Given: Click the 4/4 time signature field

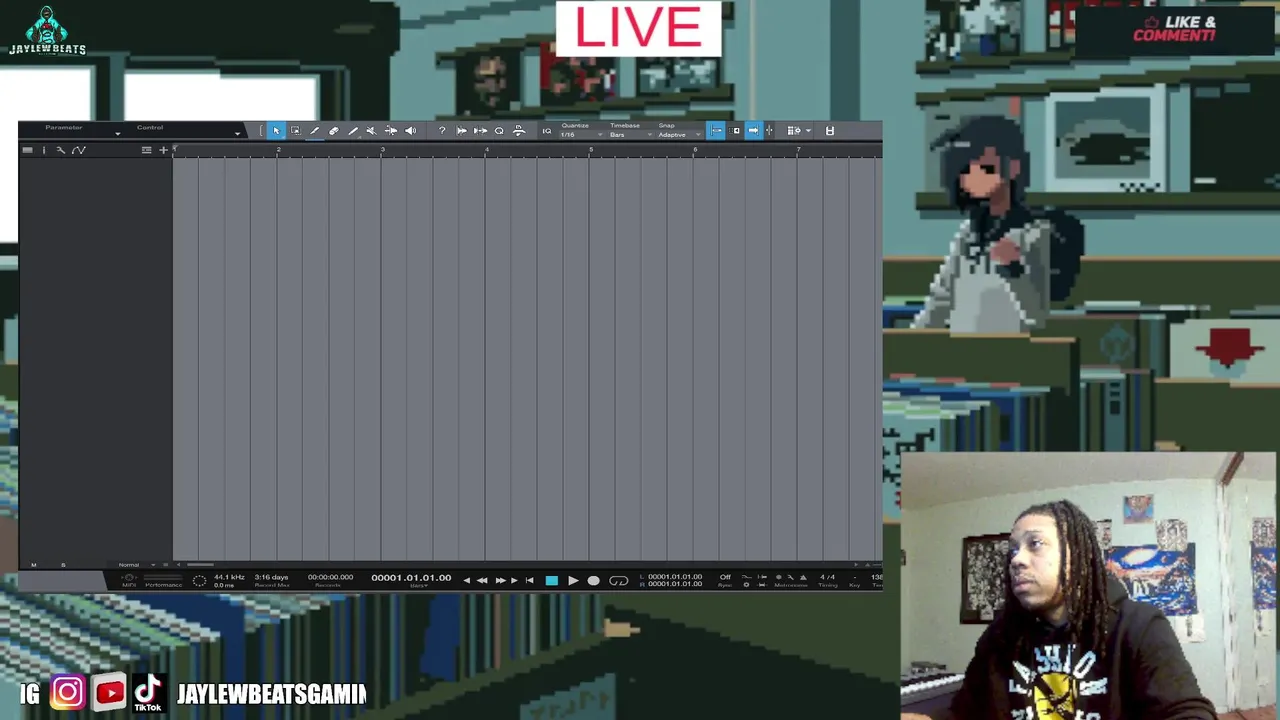Looking at the screenshot, I should [x=827, y=577].
